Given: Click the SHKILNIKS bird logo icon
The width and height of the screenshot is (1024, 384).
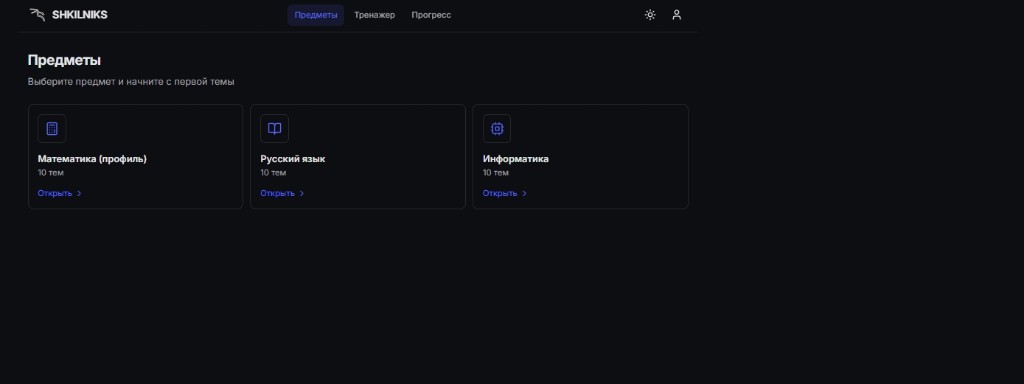Looking at the screenshot, I should pos(37,14).
